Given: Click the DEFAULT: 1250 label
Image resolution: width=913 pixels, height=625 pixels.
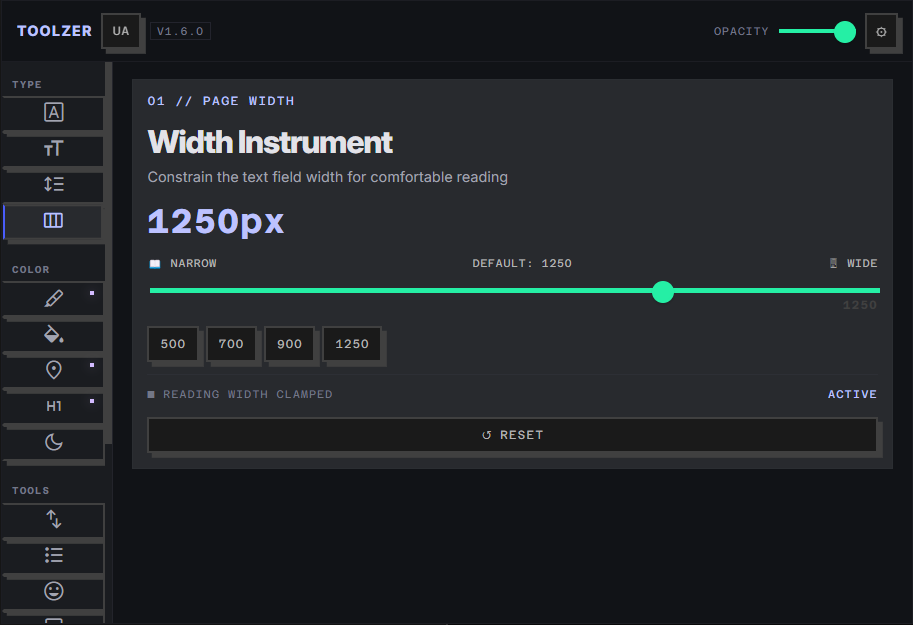Looking at the screenshot, I should (x=522, y=263).
